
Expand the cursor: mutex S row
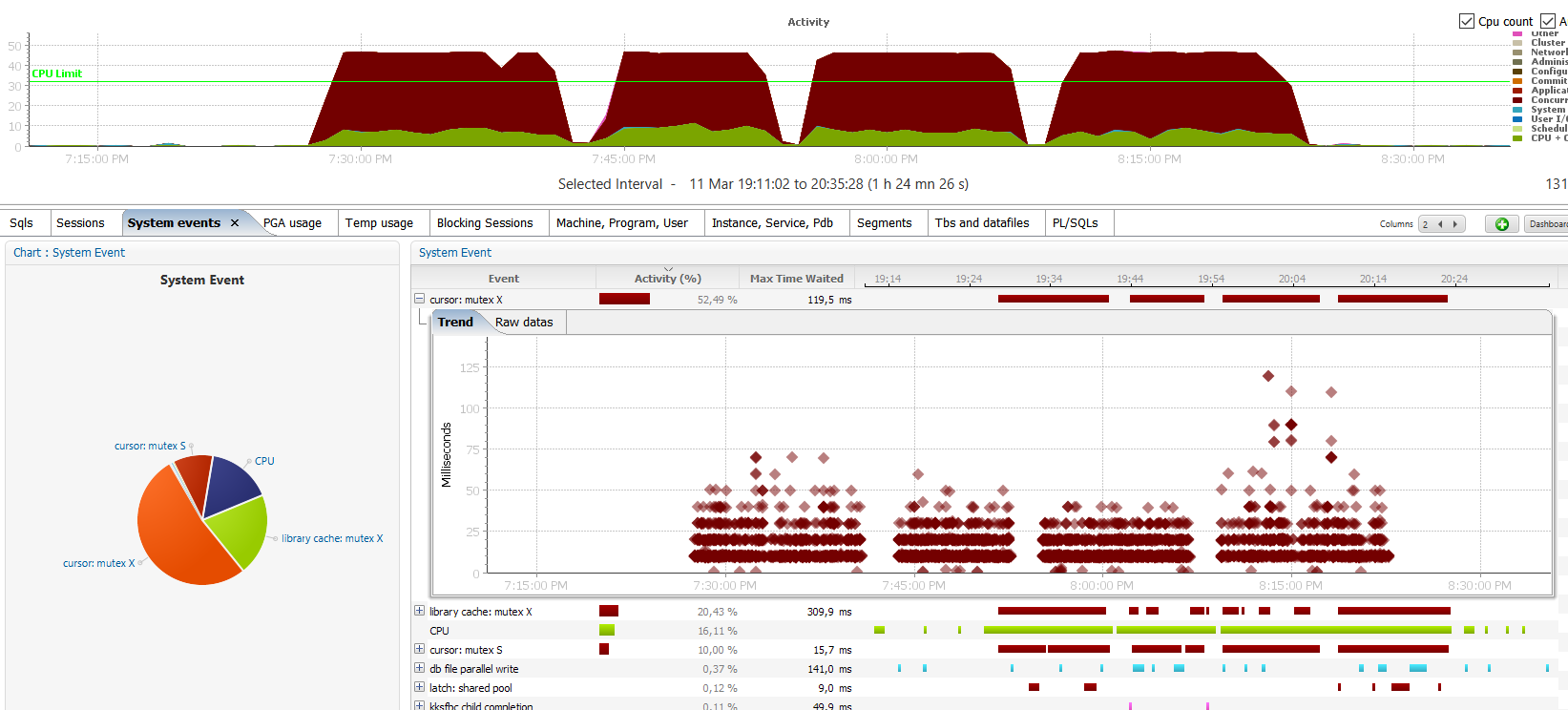[x=419, y=649]
